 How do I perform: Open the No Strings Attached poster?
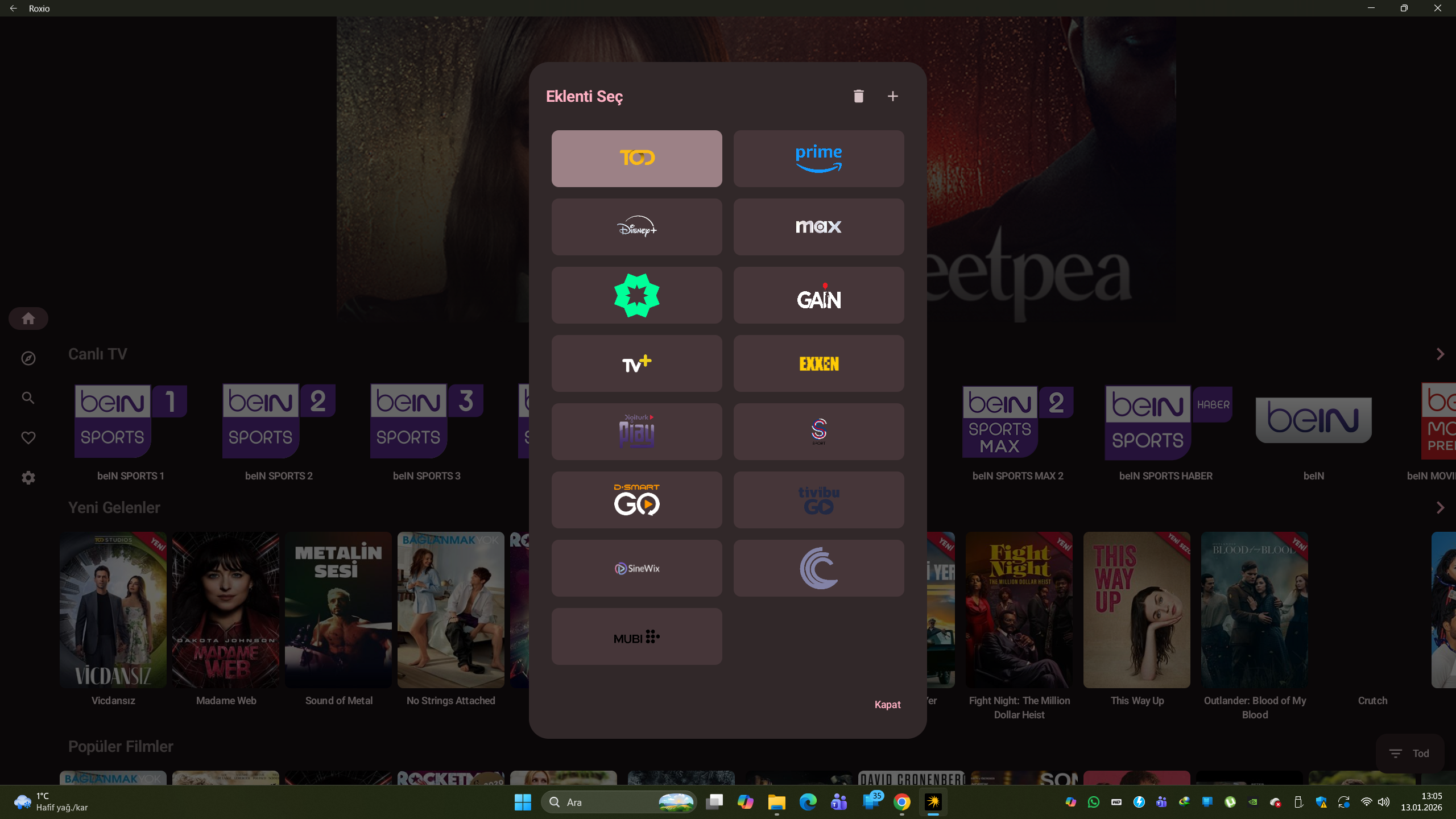(x=451, y=610)
